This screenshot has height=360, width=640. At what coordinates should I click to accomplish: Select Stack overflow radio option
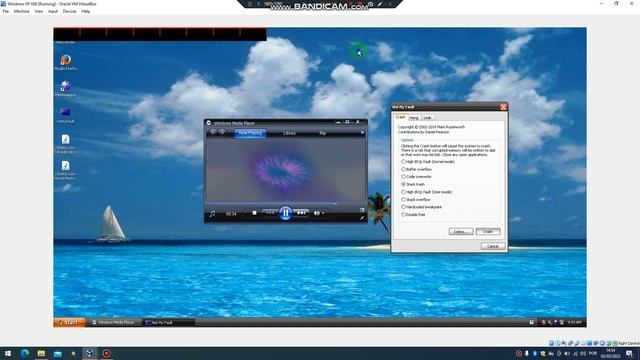point(416,200)
